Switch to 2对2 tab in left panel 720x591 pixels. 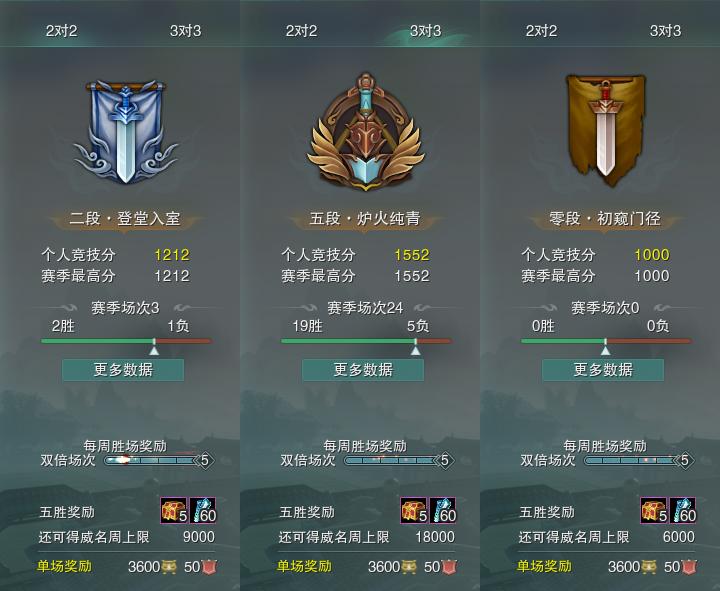click(62, 31)
